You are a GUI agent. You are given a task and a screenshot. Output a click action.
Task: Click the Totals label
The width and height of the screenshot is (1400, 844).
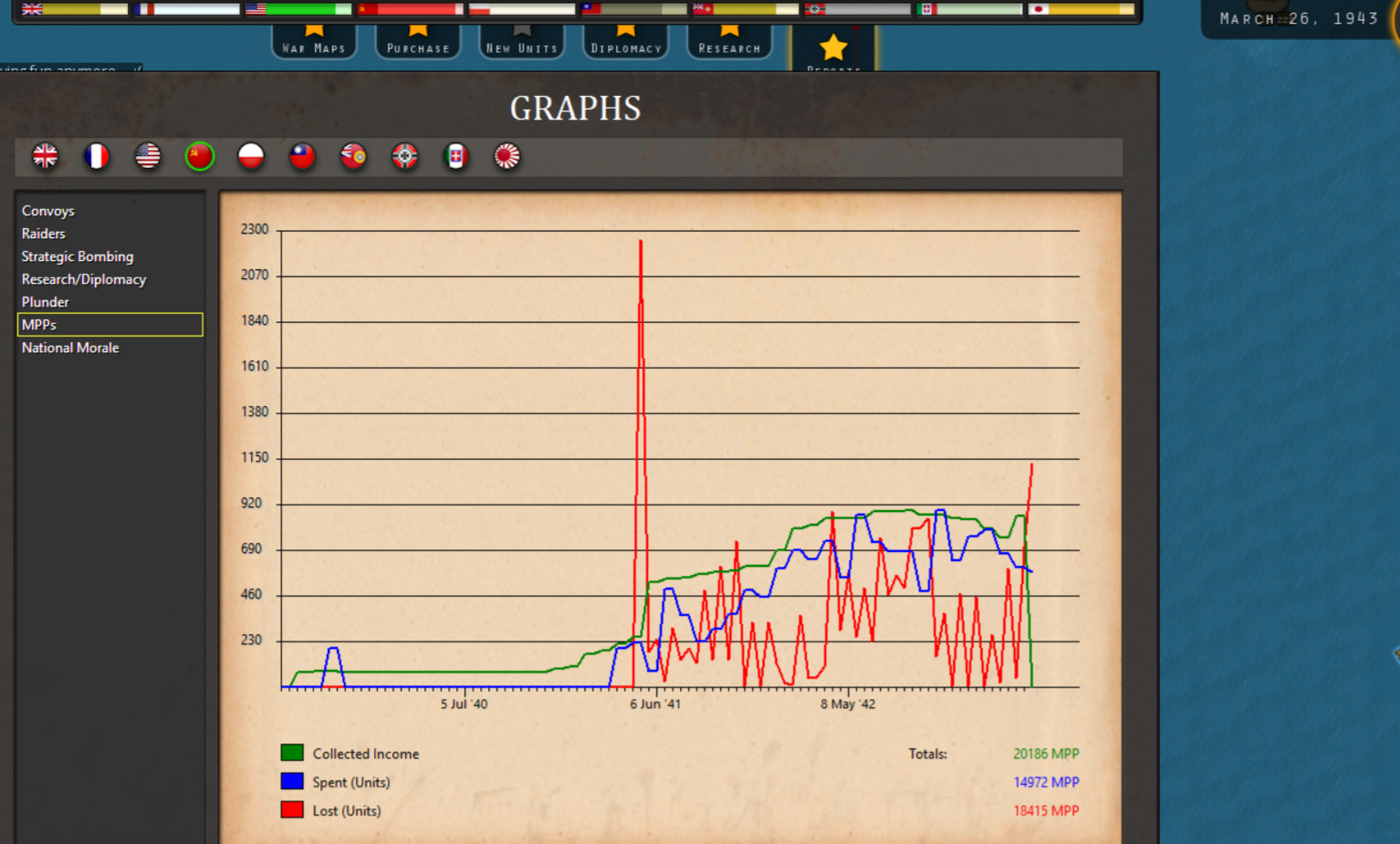point(927,754)
